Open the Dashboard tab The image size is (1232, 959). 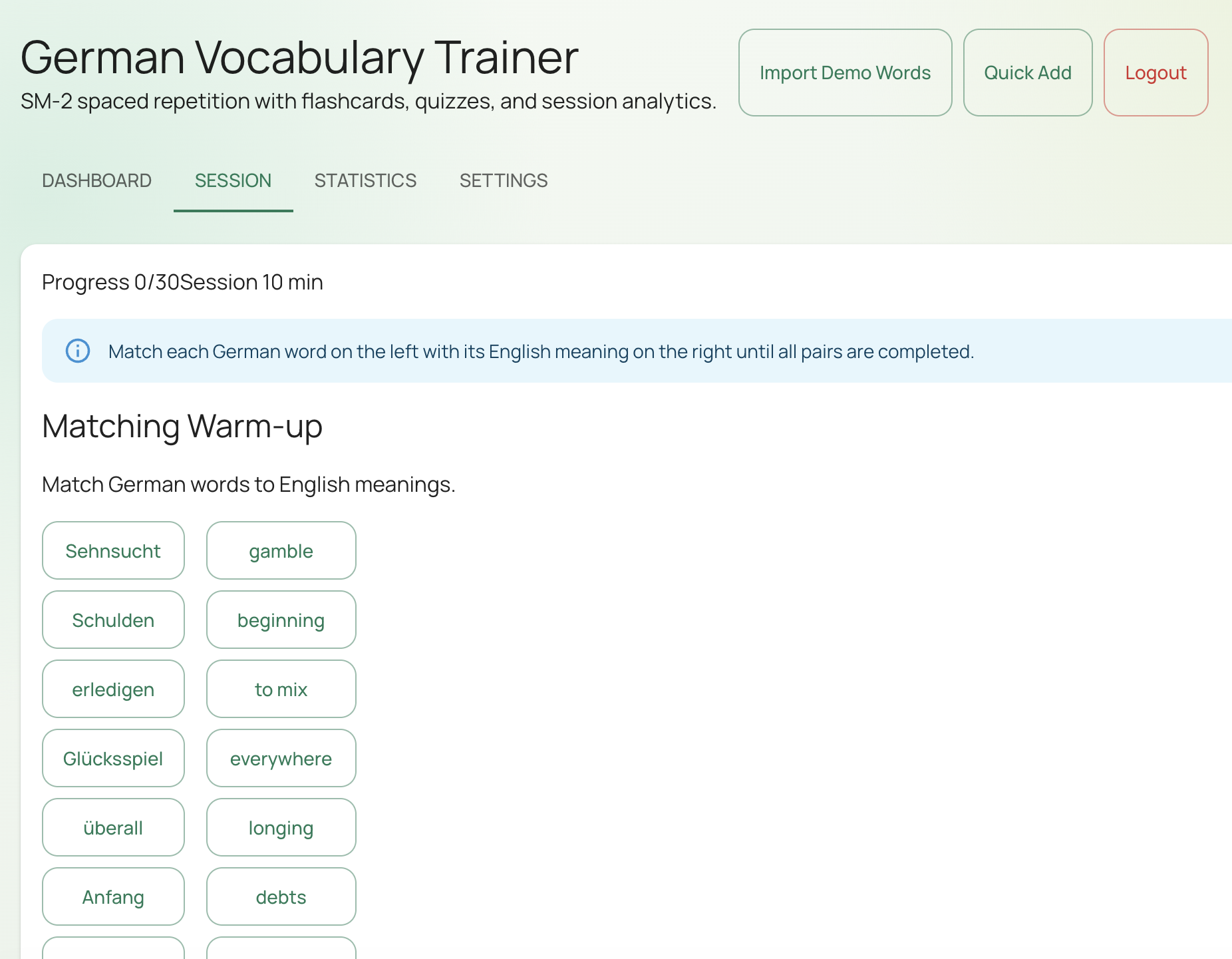96,180
